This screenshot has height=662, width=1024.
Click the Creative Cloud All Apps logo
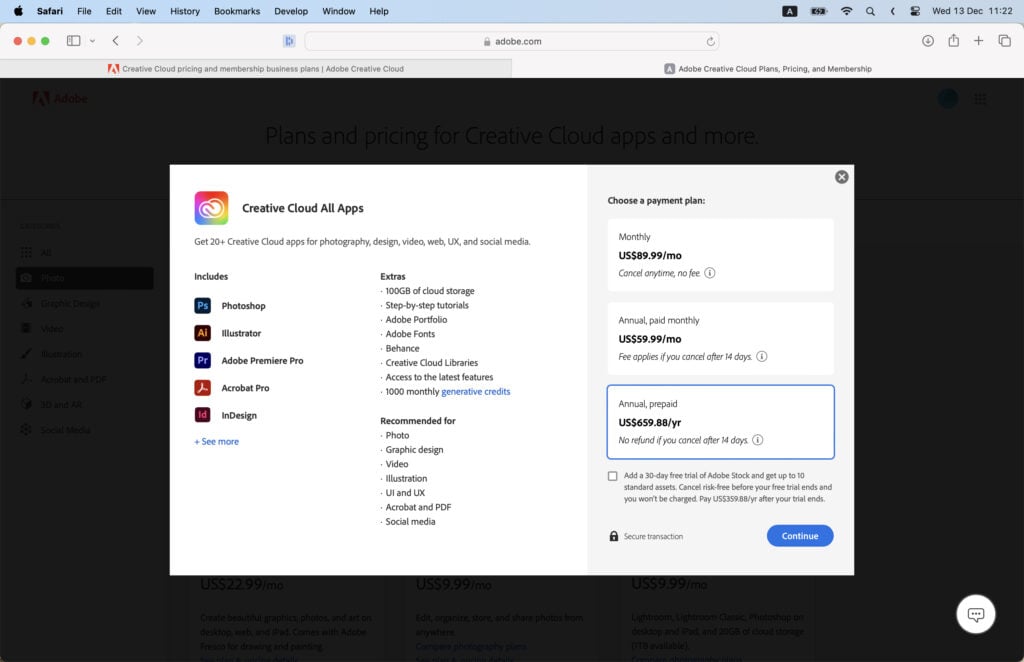pos(211,207)
